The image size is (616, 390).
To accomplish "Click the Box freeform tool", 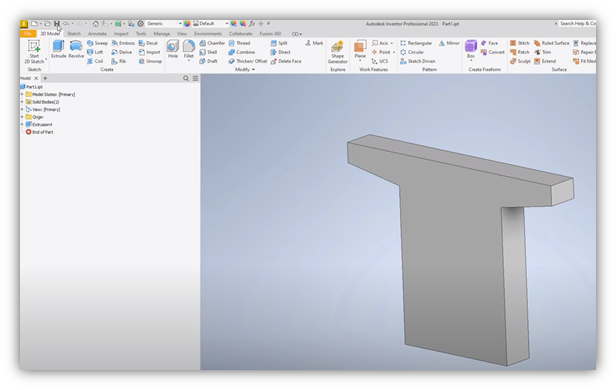I will point(471,49).
